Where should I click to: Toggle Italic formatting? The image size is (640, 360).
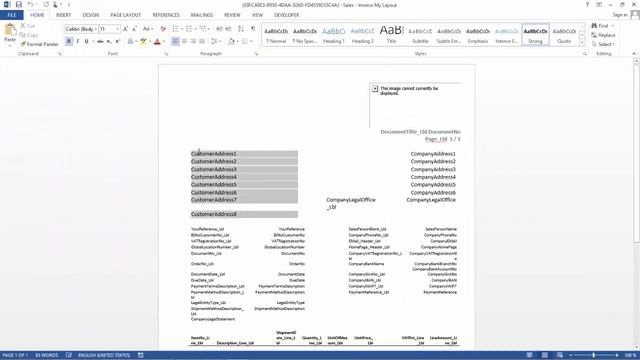coord(78,41)
